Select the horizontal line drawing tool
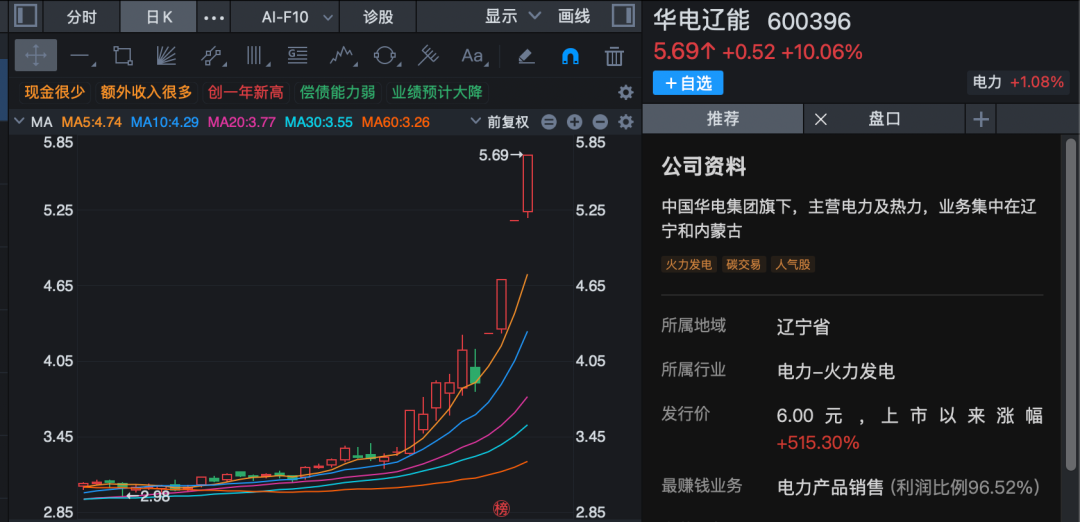Viewport: 1080px width, 522px height. pos(81,56)
